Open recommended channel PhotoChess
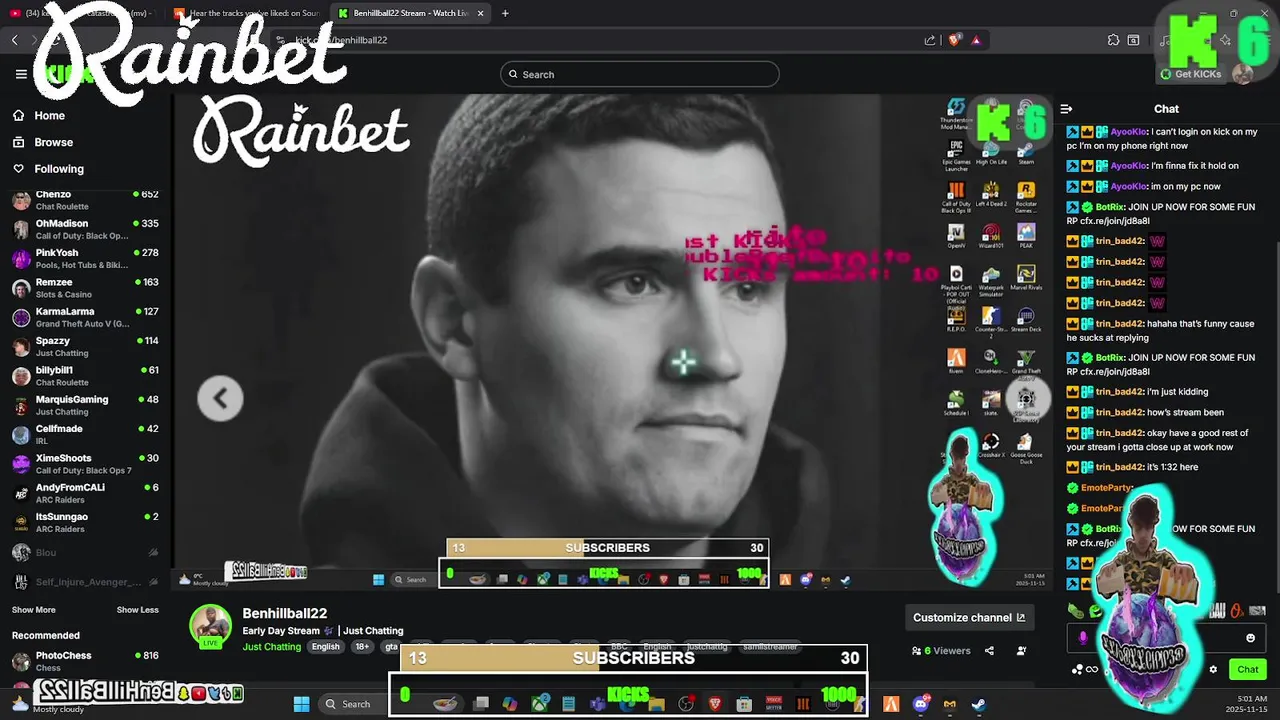The image size is (1280, 720). pyautogui.click(x=85, y=661)
